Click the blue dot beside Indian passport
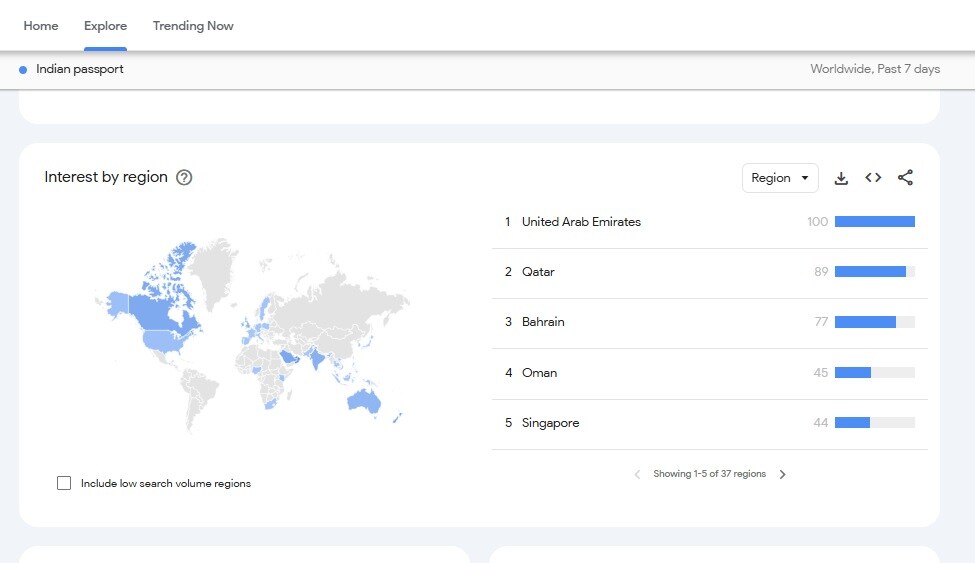The image size is (975, 563). pos(23,70)
